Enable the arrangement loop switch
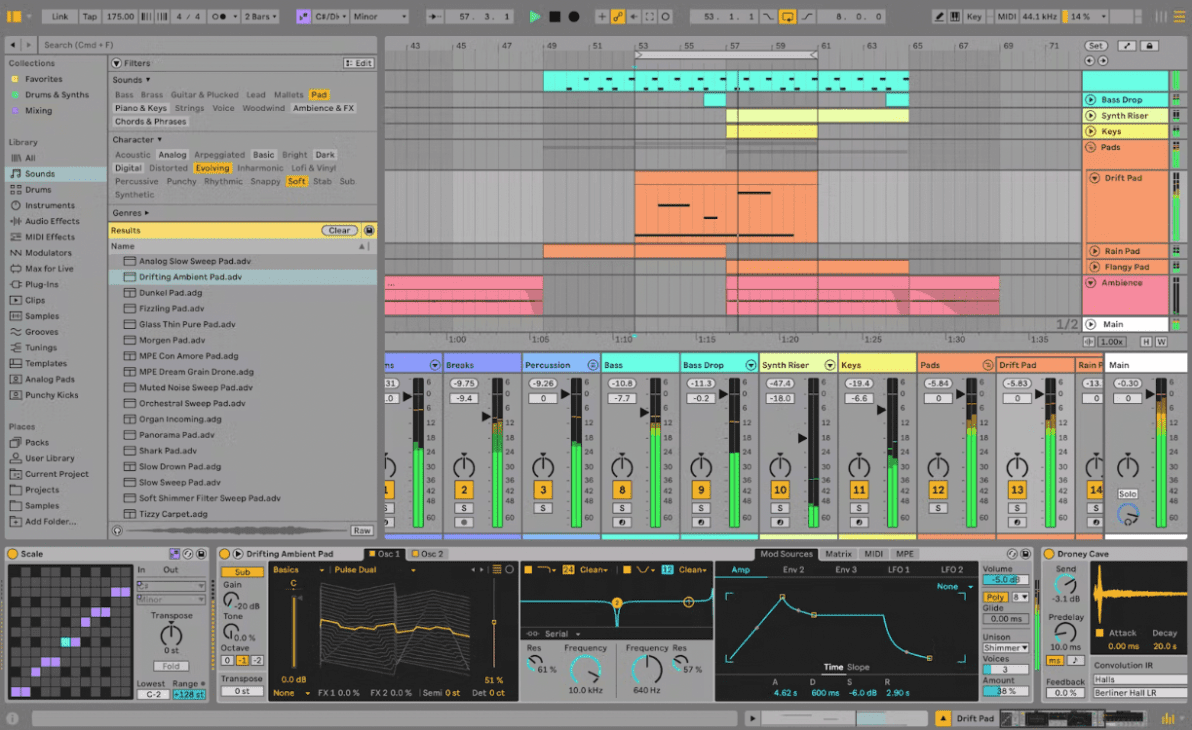The width and height of the screenshot is (1192, 730). click(788, 16)
